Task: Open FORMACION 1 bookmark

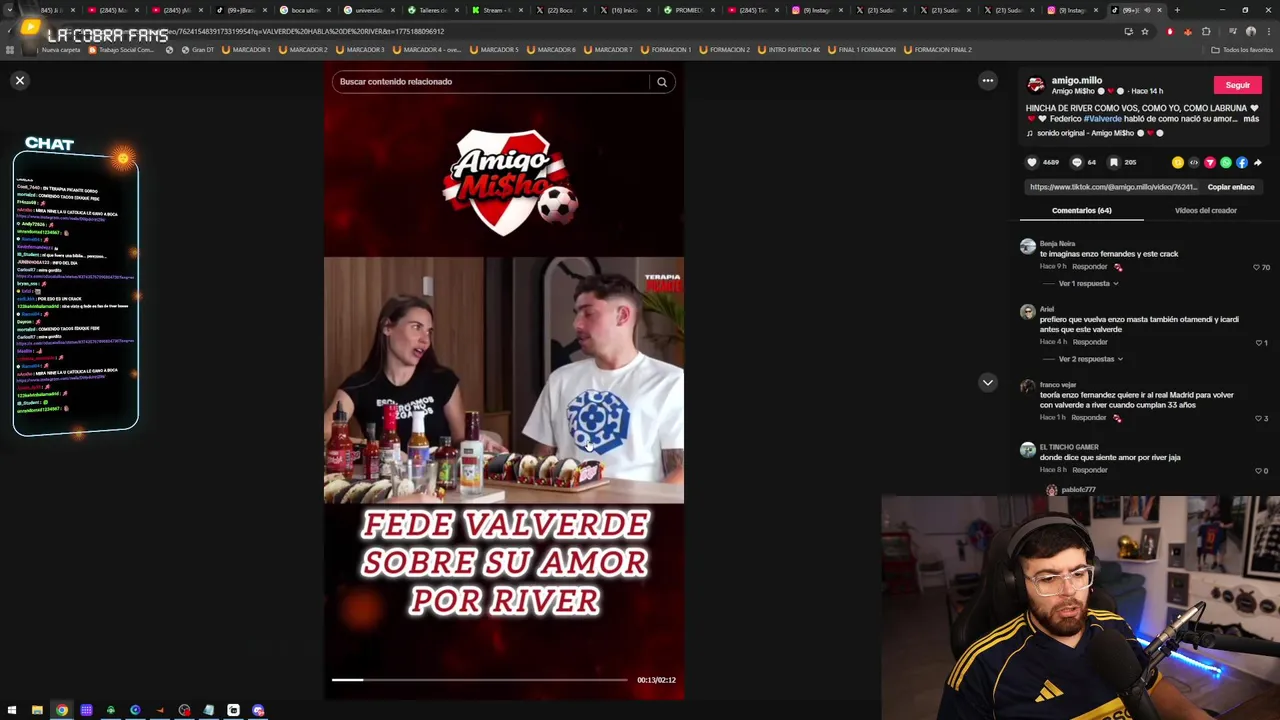Action: coord(666,50)
